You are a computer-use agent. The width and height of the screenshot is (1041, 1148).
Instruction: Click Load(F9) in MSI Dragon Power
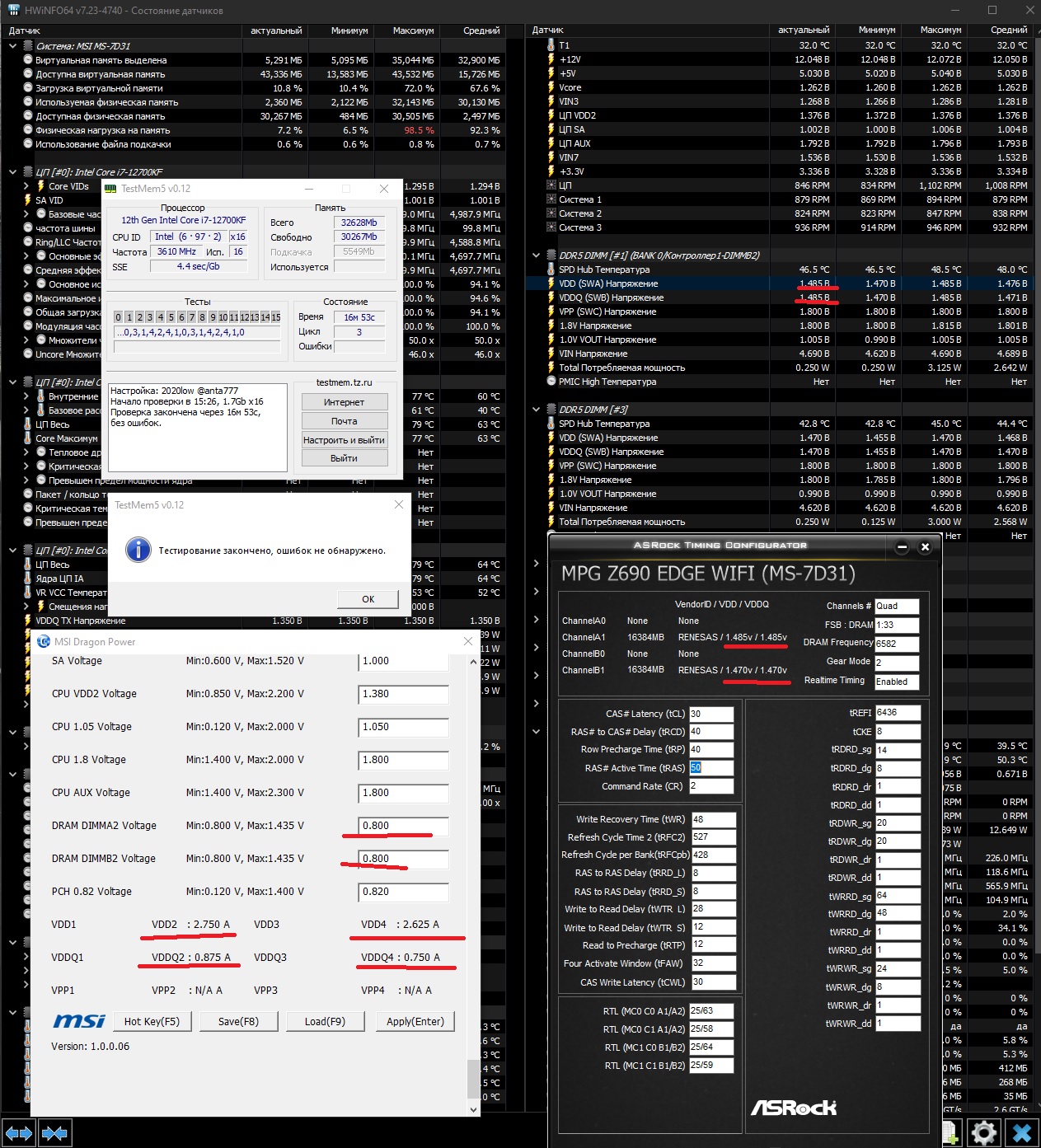coord(325,1021)
